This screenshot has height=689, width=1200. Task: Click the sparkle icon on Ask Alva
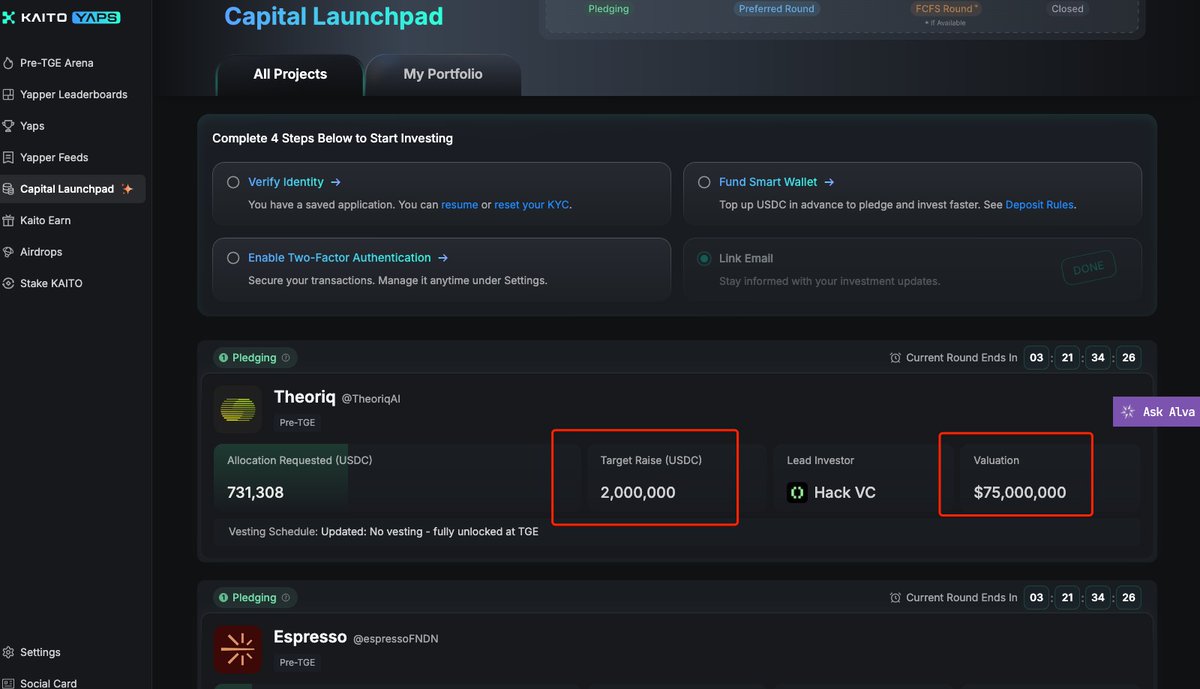1128,412
